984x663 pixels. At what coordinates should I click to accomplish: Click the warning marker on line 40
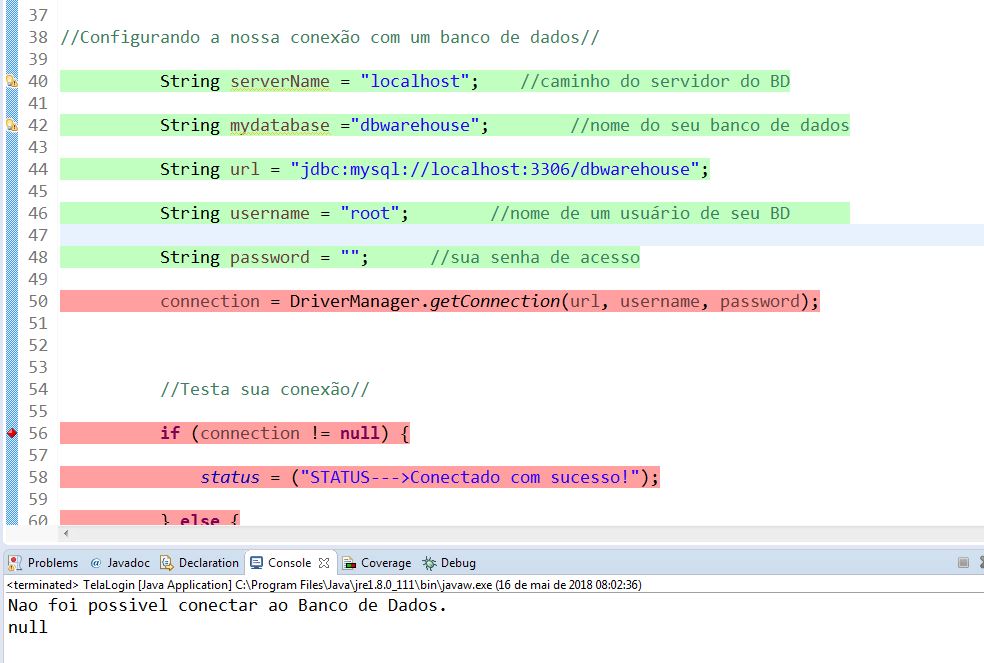[11, 81]
